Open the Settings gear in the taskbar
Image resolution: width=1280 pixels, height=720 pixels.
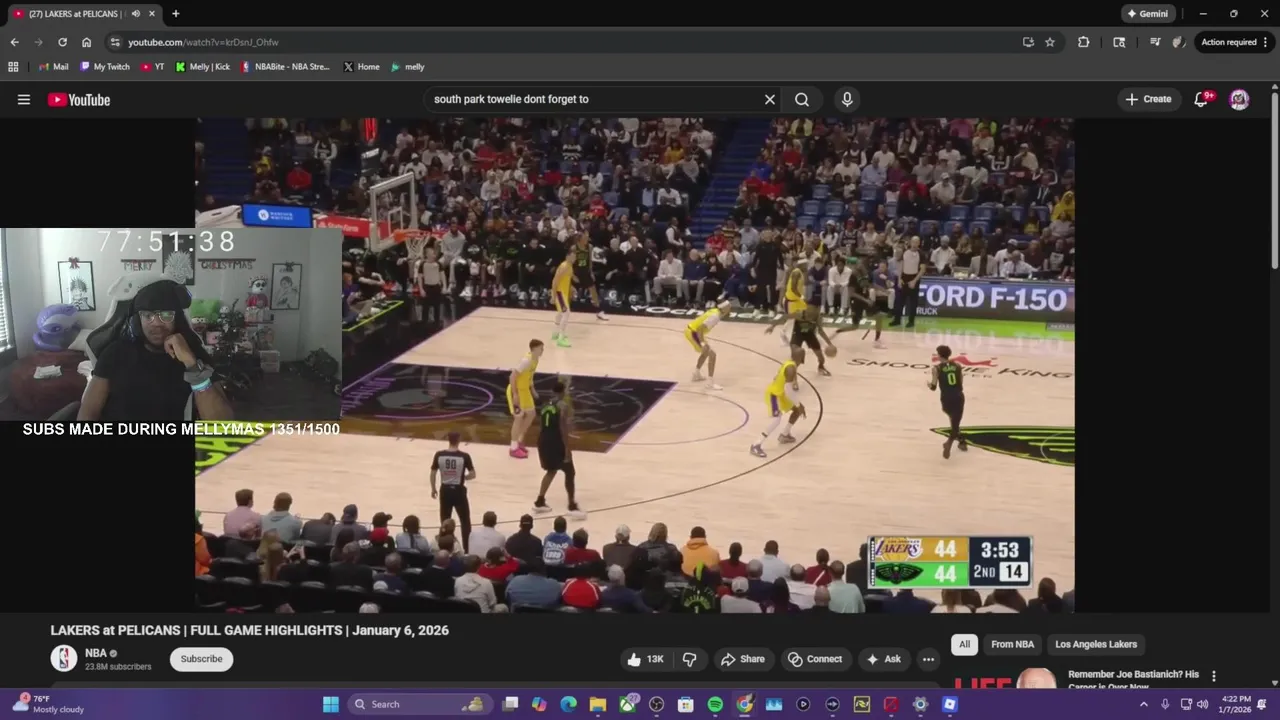point(920,704)
